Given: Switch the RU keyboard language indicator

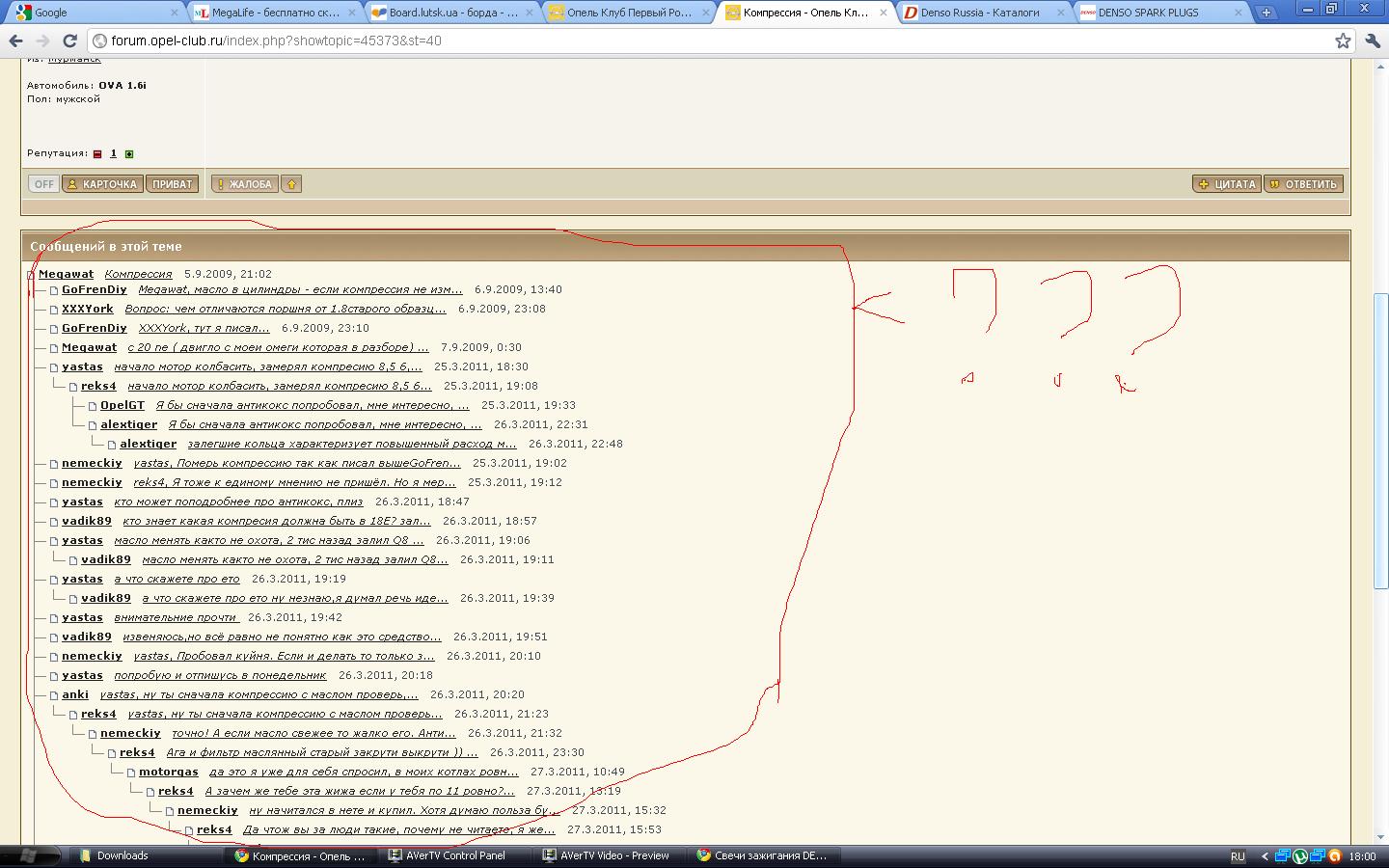Looking at the screenshot, I should [1238, 855].
